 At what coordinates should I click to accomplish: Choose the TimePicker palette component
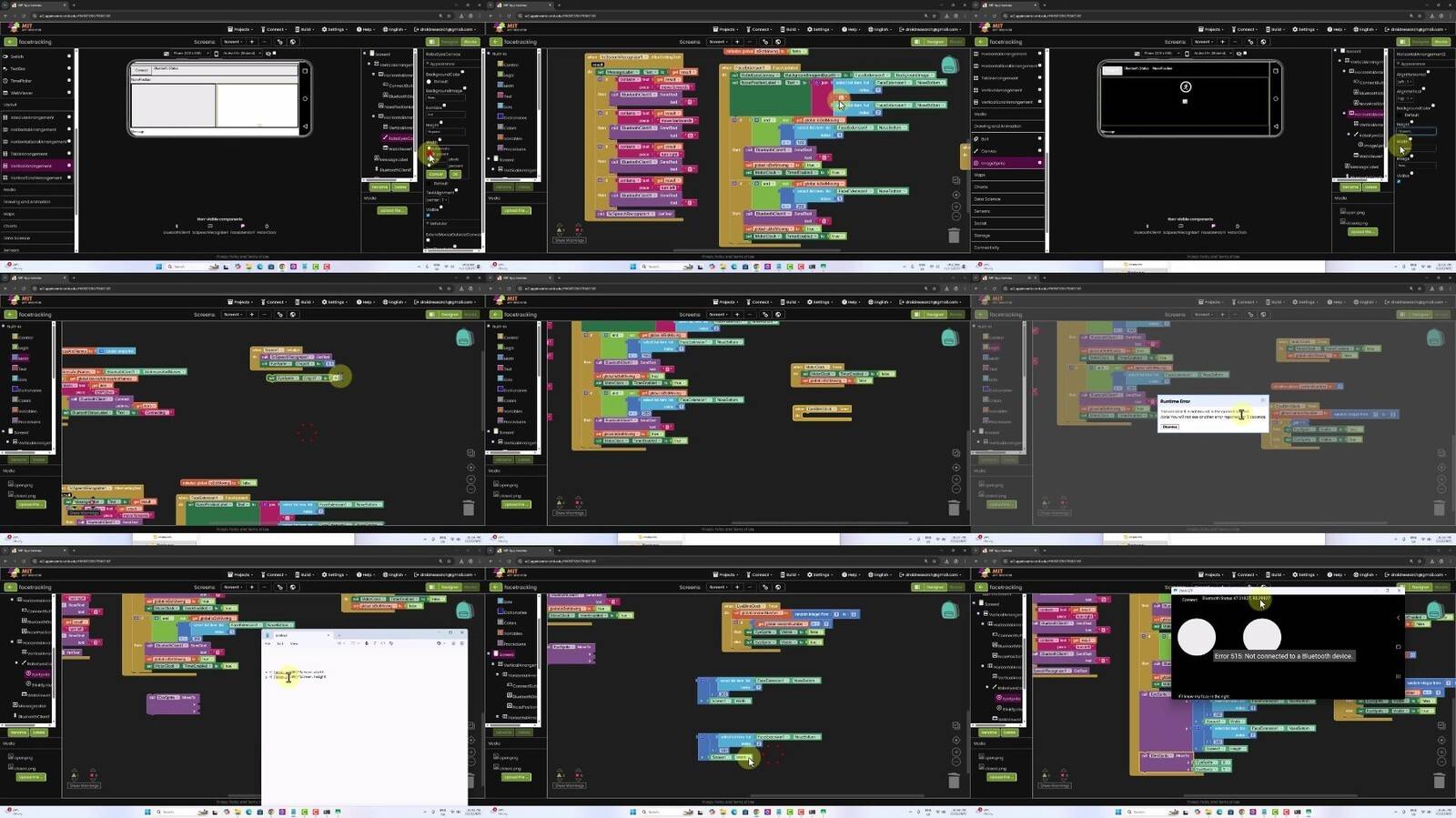point(36,81)
